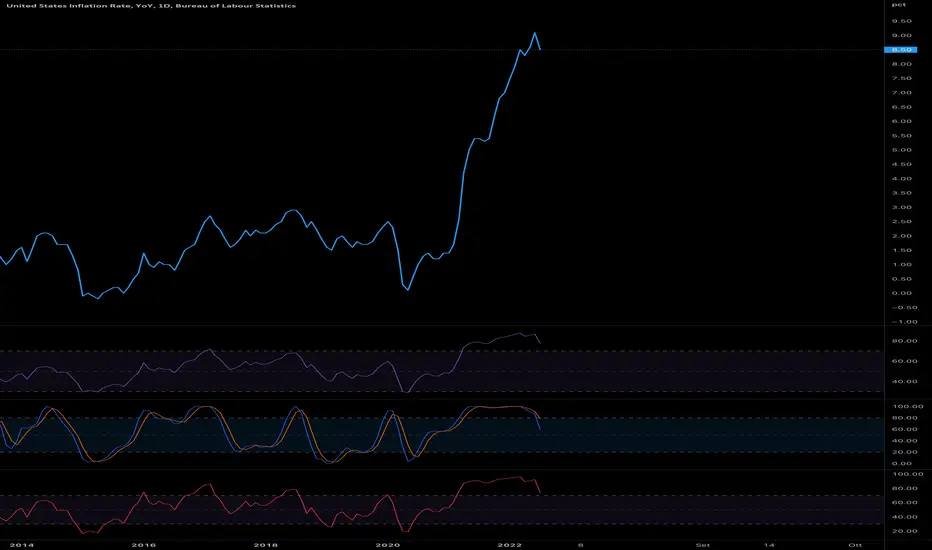Click the 9.50 level on the price axis
The width and height of the screenshot is (932, 550).
tap(902, 21)
